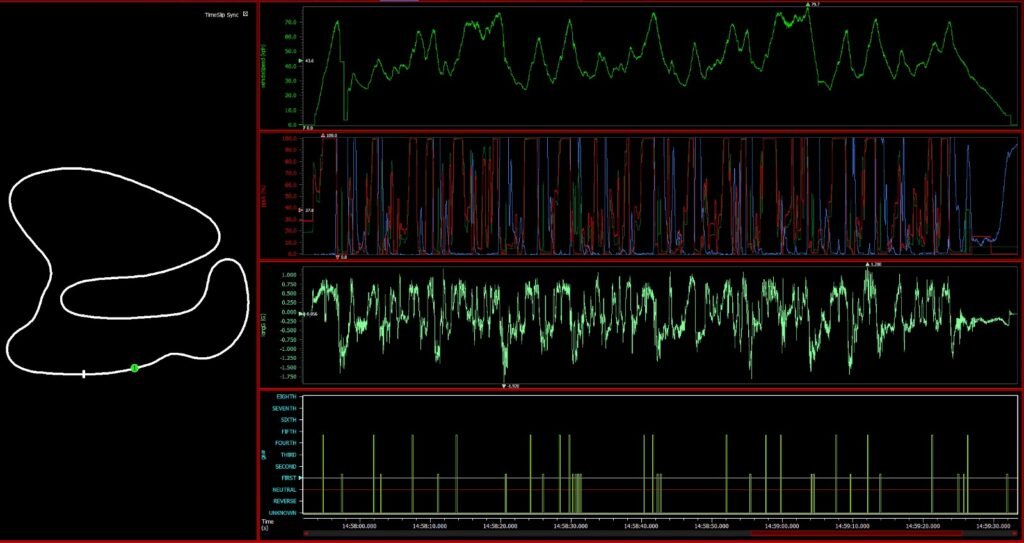The height and width of the screenshot is (543, 1024).
Task: Click the green position marker on track map
Action: pyautogui.click(x=134, y=368)
